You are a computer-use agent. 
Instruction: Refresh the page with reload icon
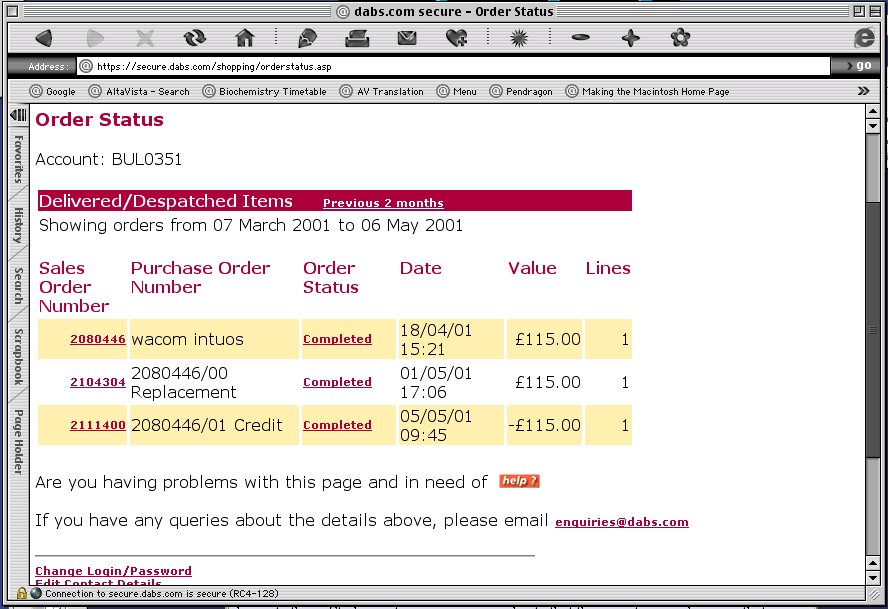pos(195,39)
